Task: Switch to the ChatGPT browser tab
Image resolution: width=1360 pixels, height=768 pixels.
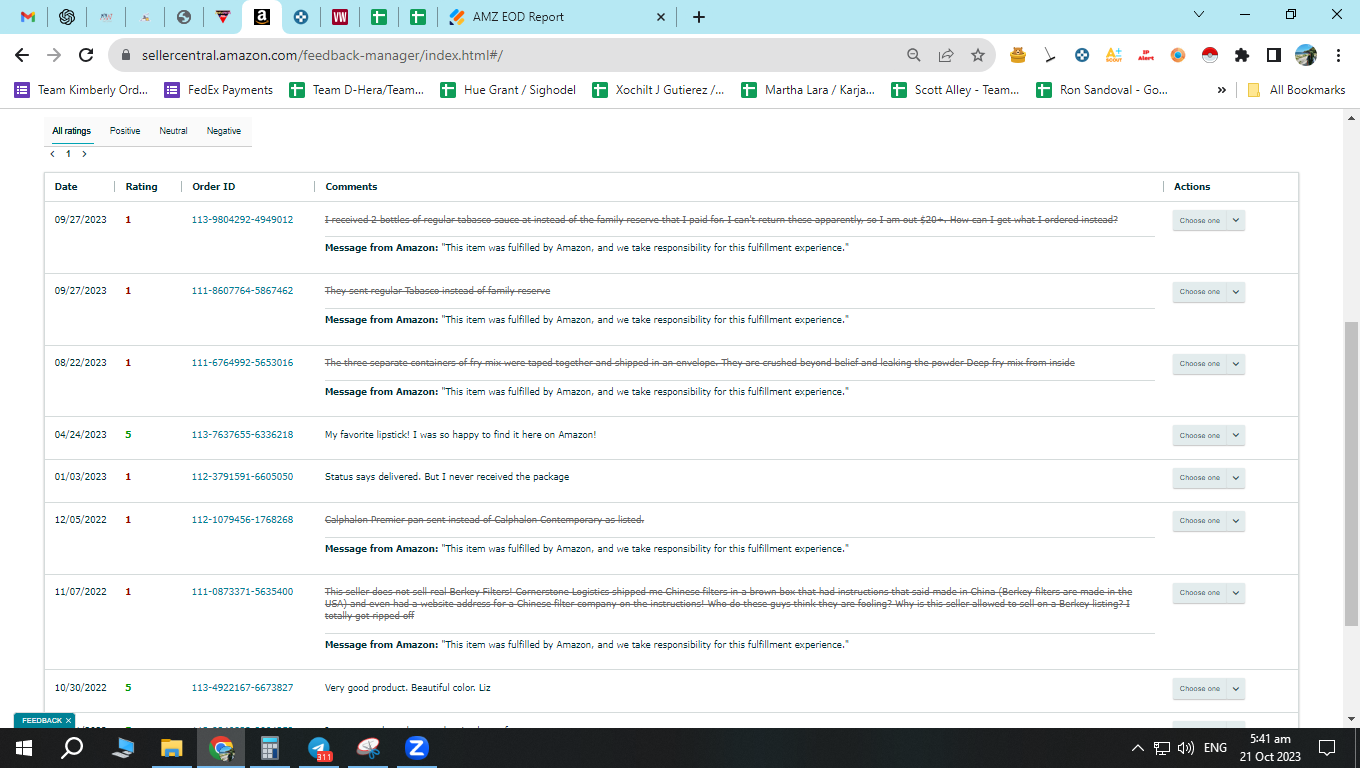Action: point(67,17)
